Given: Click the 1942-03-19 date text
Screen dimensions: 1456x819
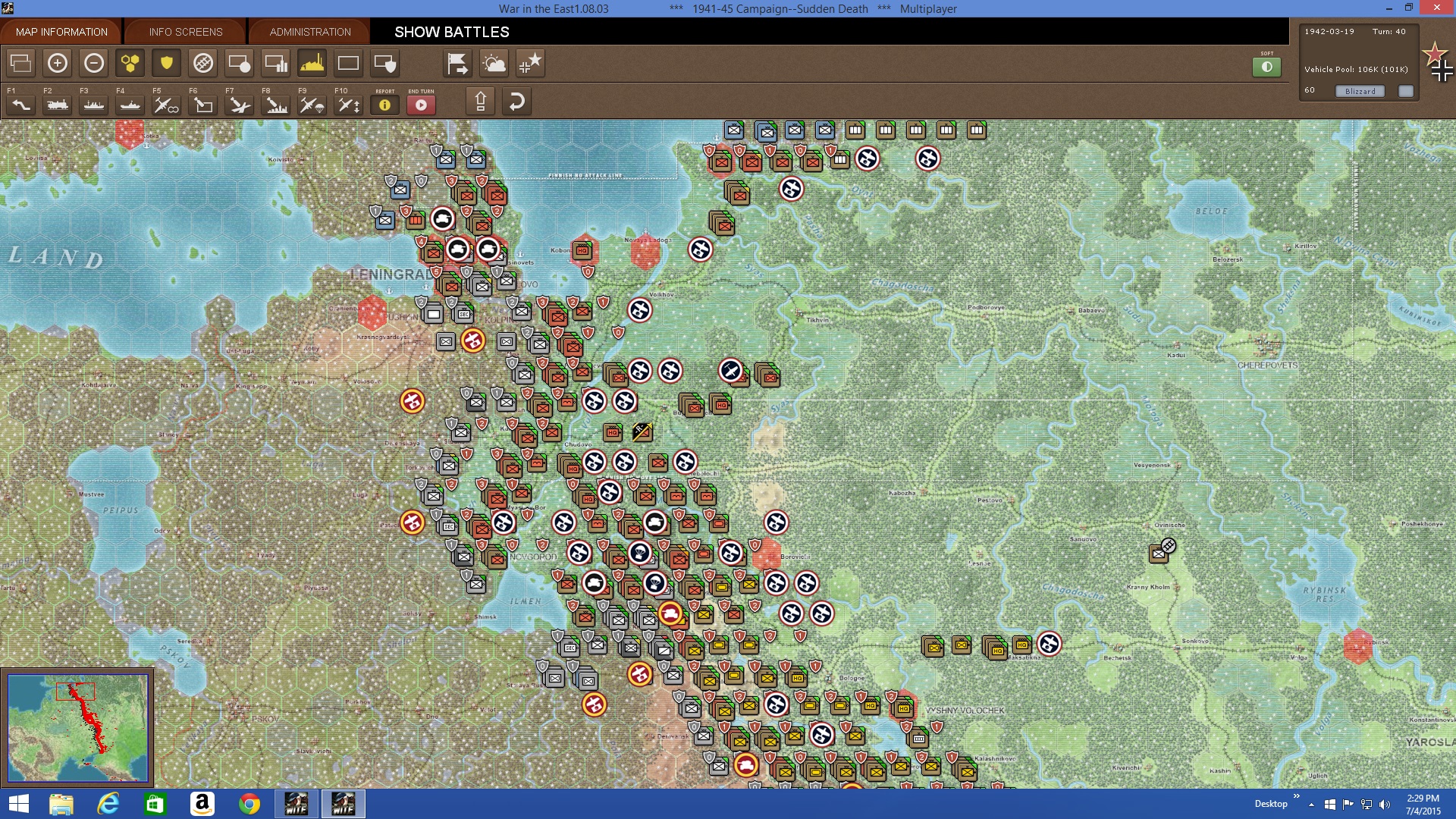Looking at the screenshot, I should coord(1329,32).
